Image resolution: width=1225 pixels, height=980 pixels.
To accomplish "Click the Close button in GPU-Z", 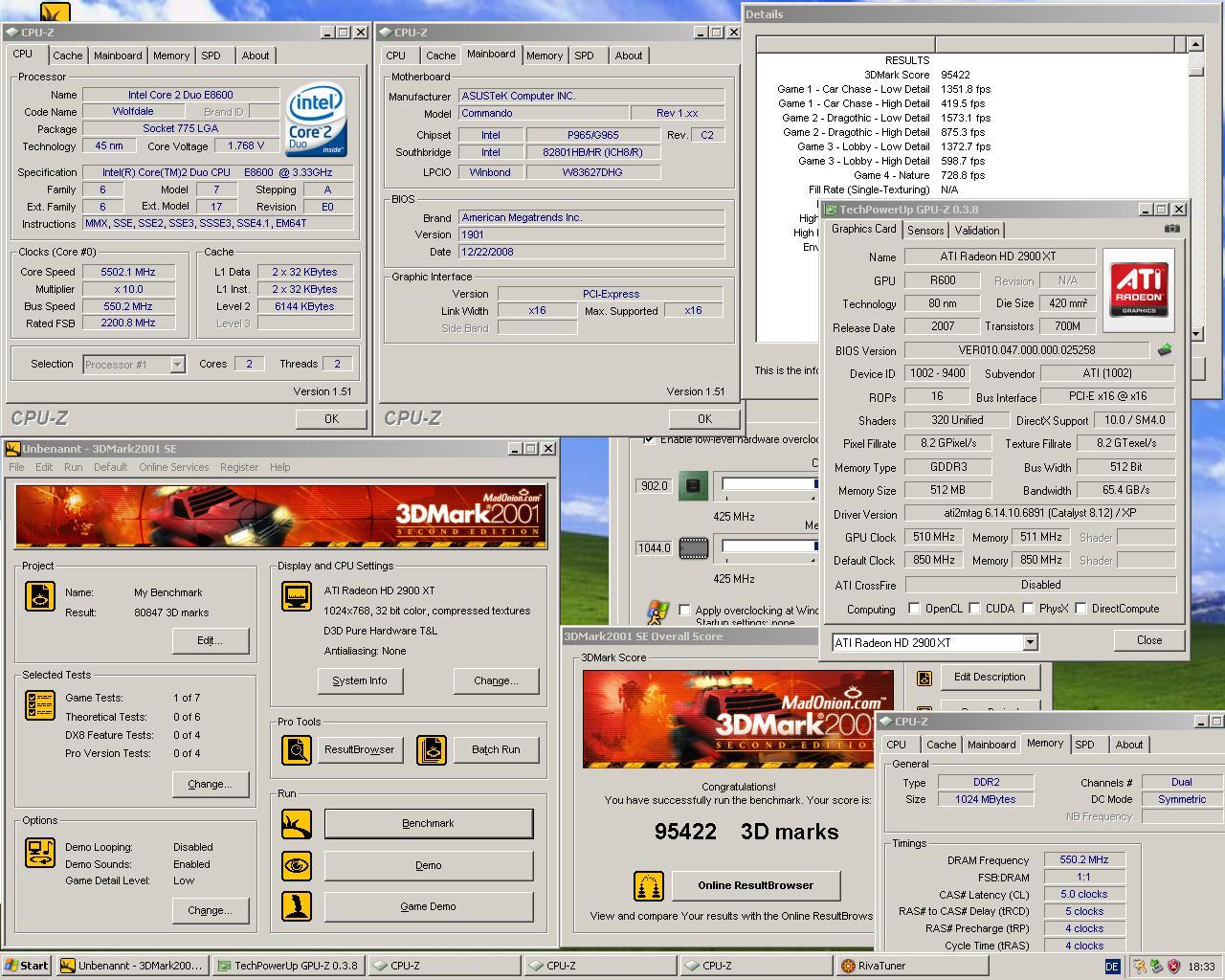I will point(1149,640).
